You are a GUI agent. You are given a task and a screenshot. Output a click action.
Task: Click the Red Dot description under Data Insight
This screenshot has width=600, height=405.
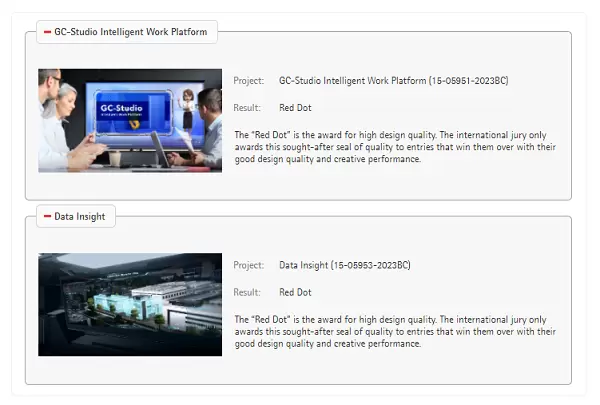pyautogui.click(x=394, y=331)
